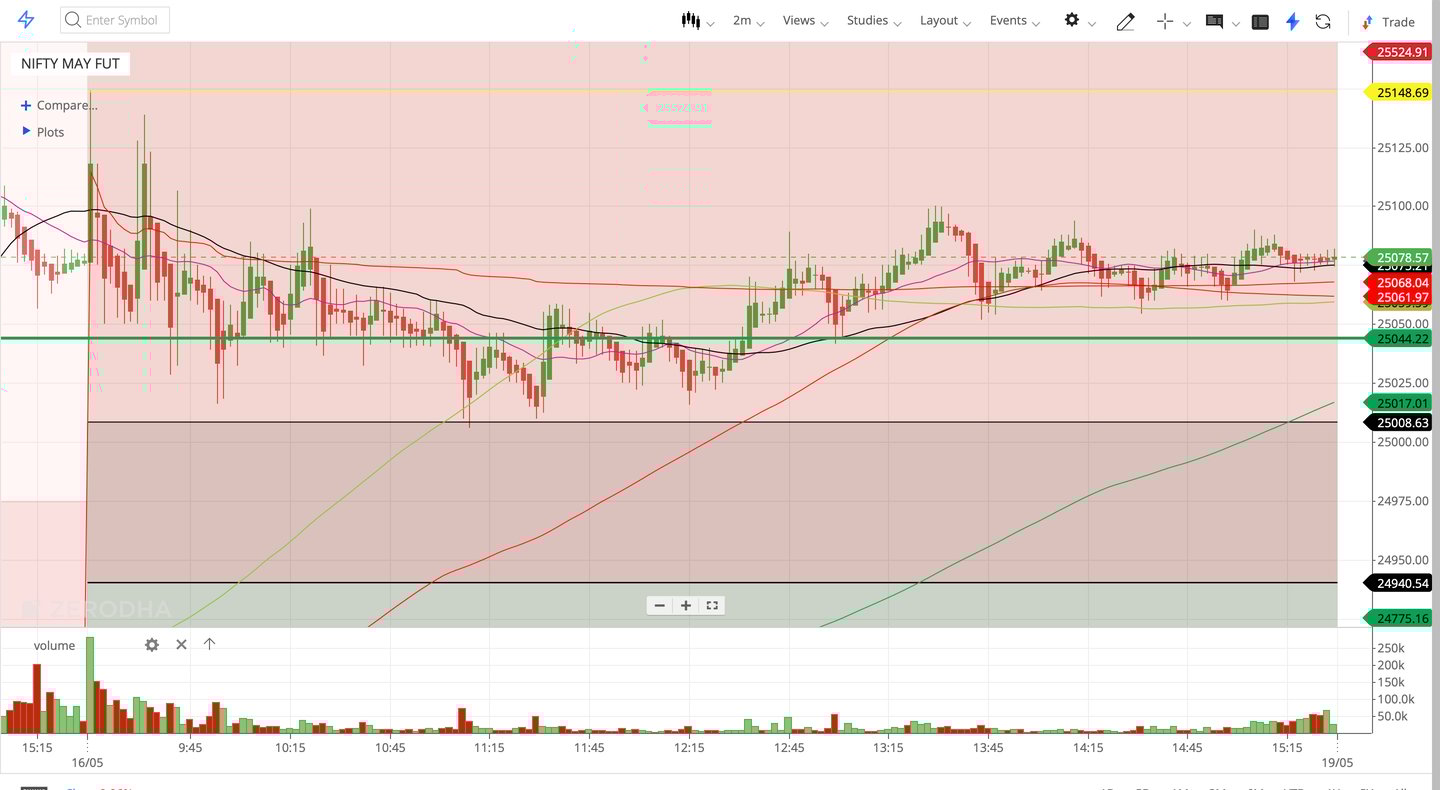Open the Layout menu
The height and width of the screenshot is (790, 1440).
click(946, 20)
